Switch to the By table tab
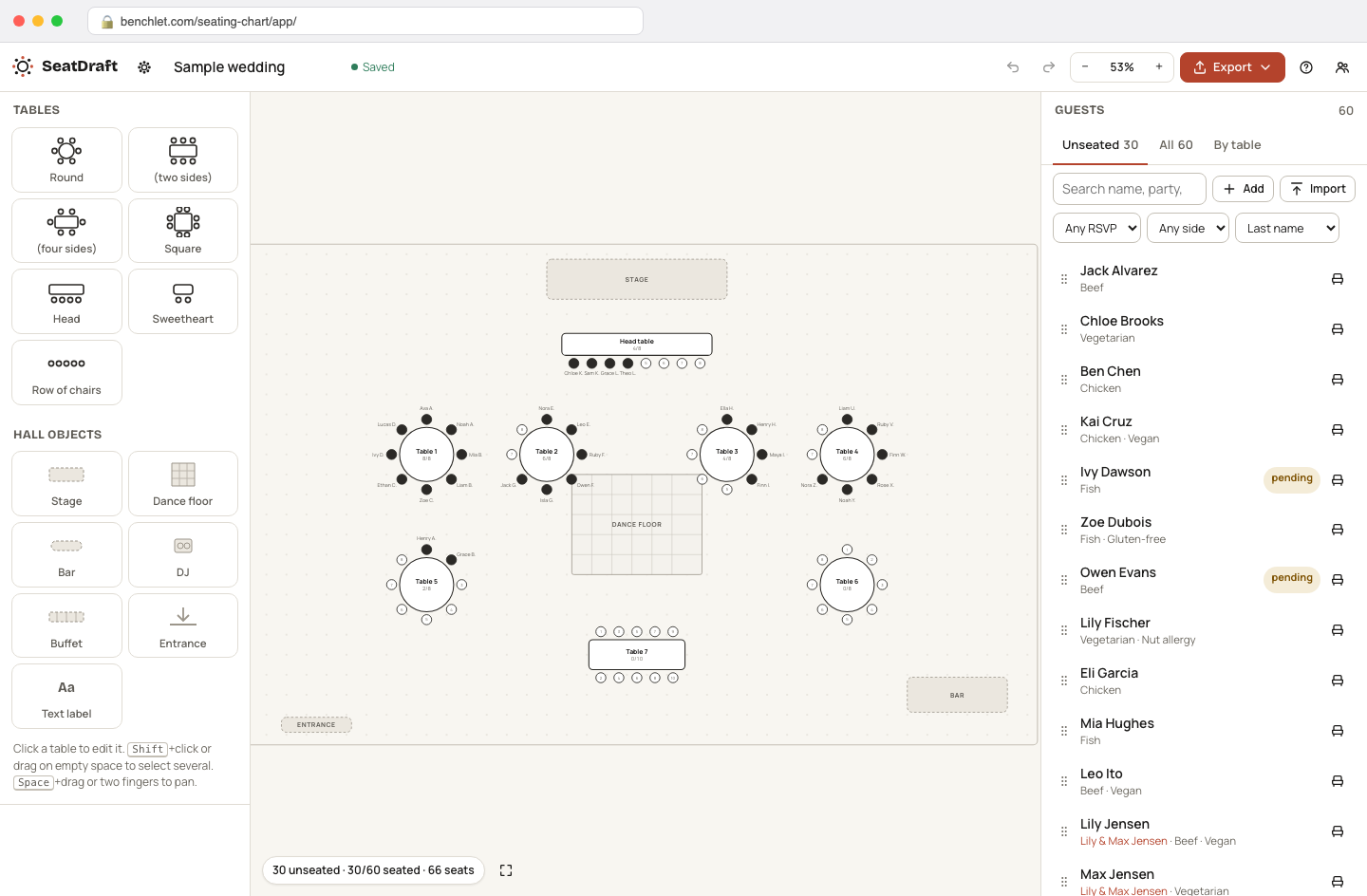1367x896 pixels. [x=1238, y=145]
